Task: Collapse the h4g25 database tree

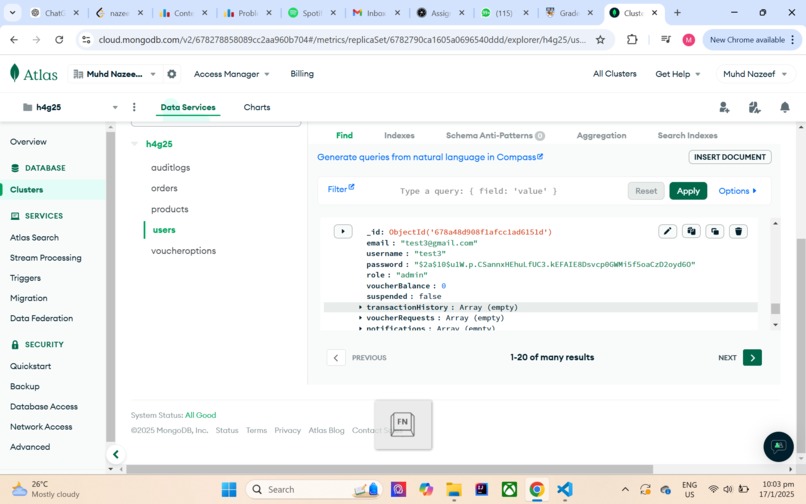Action: click(x=135, y=144)
